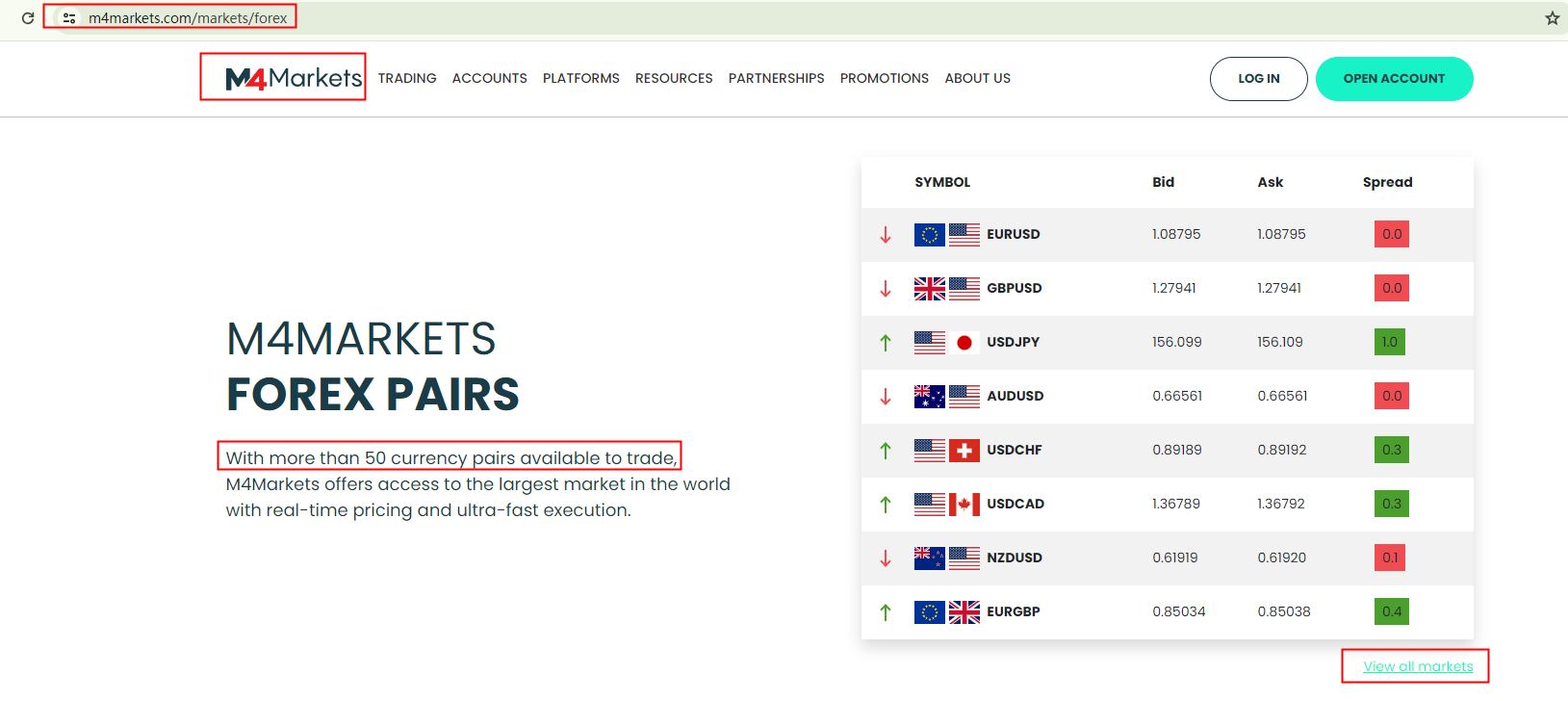
Task: Click the down arrow in the NZDUSD row
Action: coord(886,558)
